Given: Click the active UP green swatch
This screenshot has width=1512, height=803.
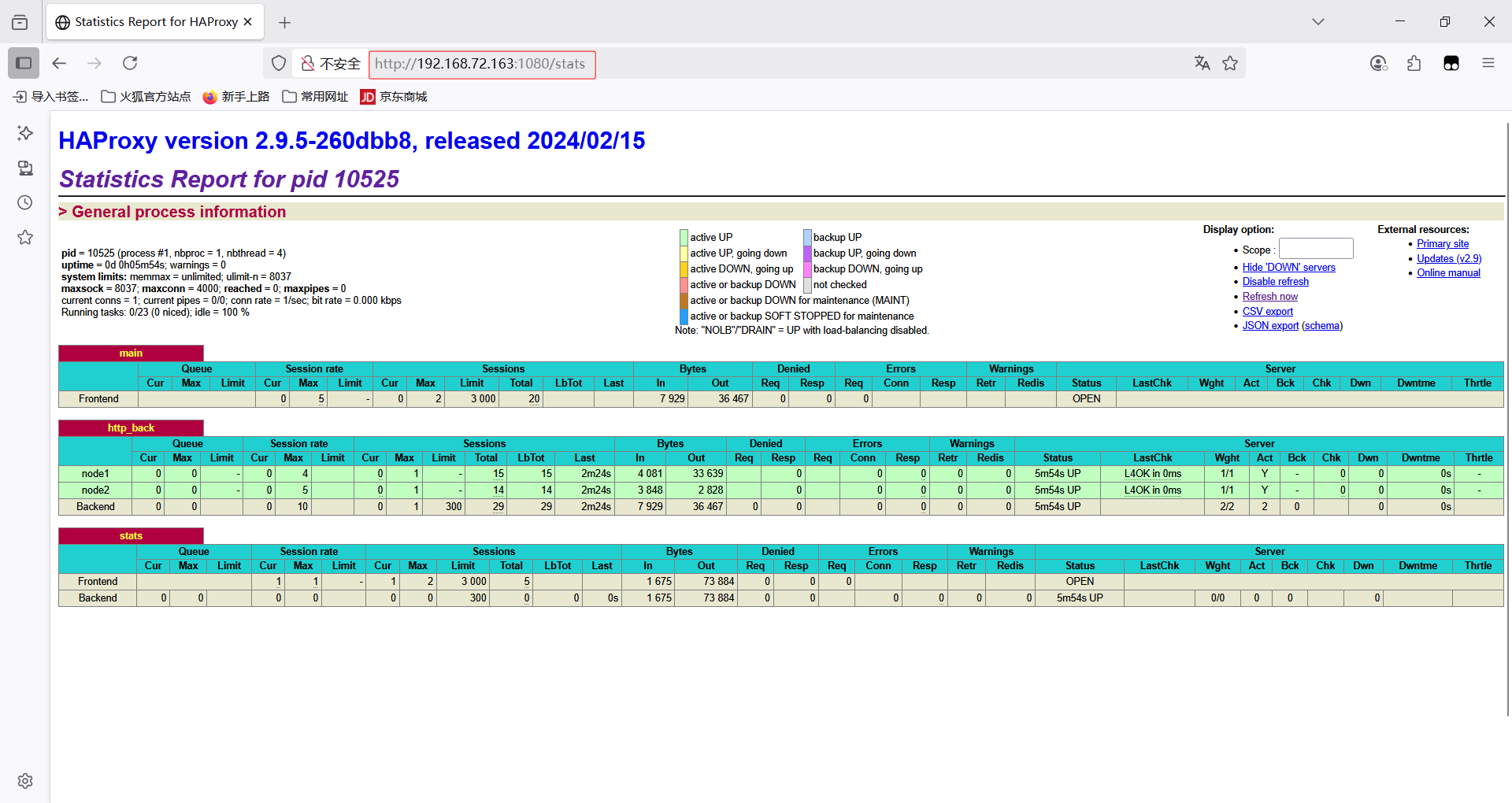Looking at the screenshot, I should click(x=684, y=238).
